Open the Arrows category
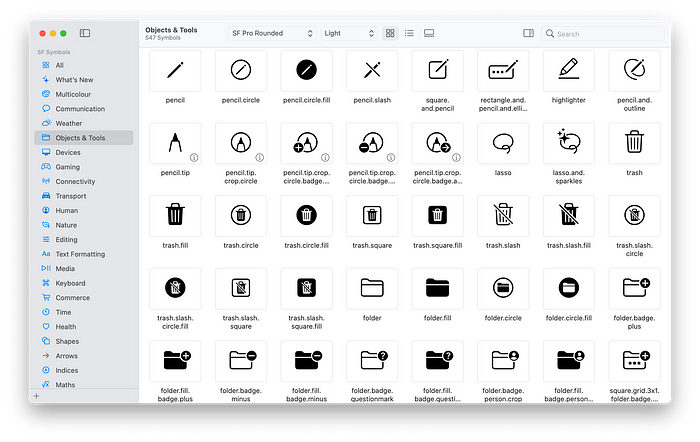Screen dimensions: 700x442 pyautogui.click(x=84, y=356)
